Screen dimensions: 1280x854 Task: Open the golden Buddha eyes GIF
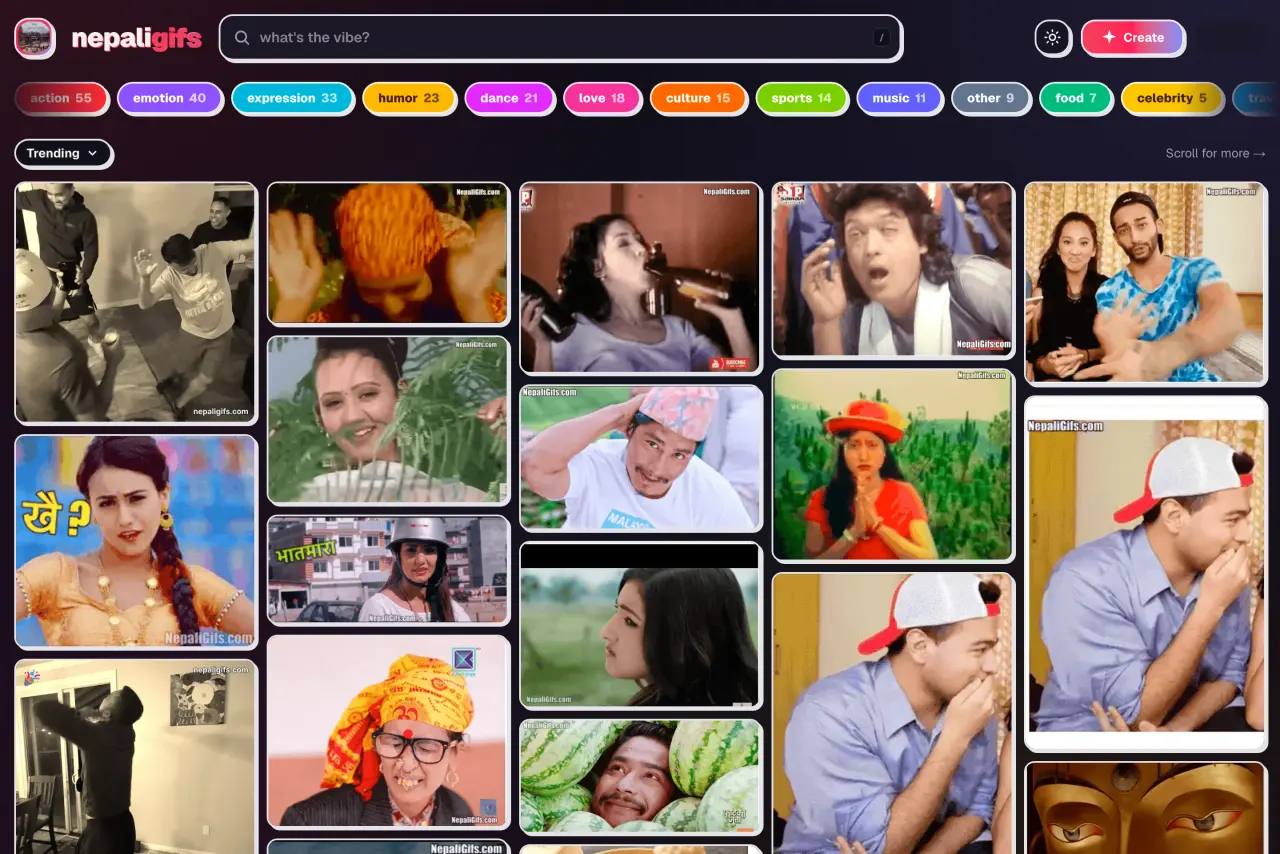click(x=1146, y=808)
